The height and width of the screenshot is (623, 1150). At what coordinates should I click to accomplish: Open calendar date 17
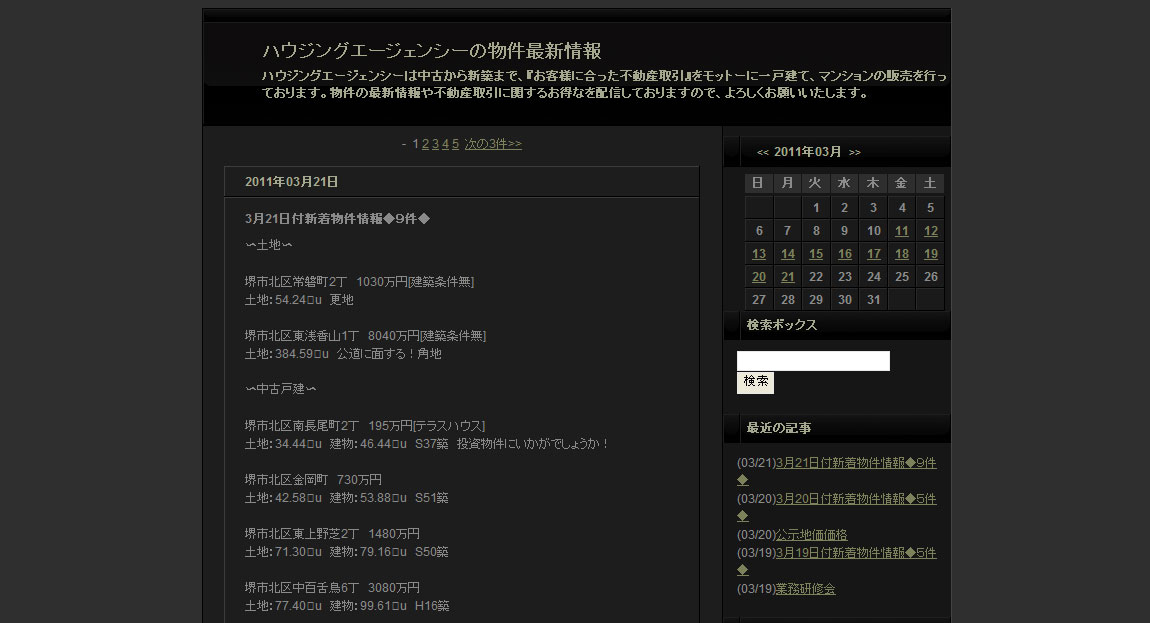(x=874, y=254)
